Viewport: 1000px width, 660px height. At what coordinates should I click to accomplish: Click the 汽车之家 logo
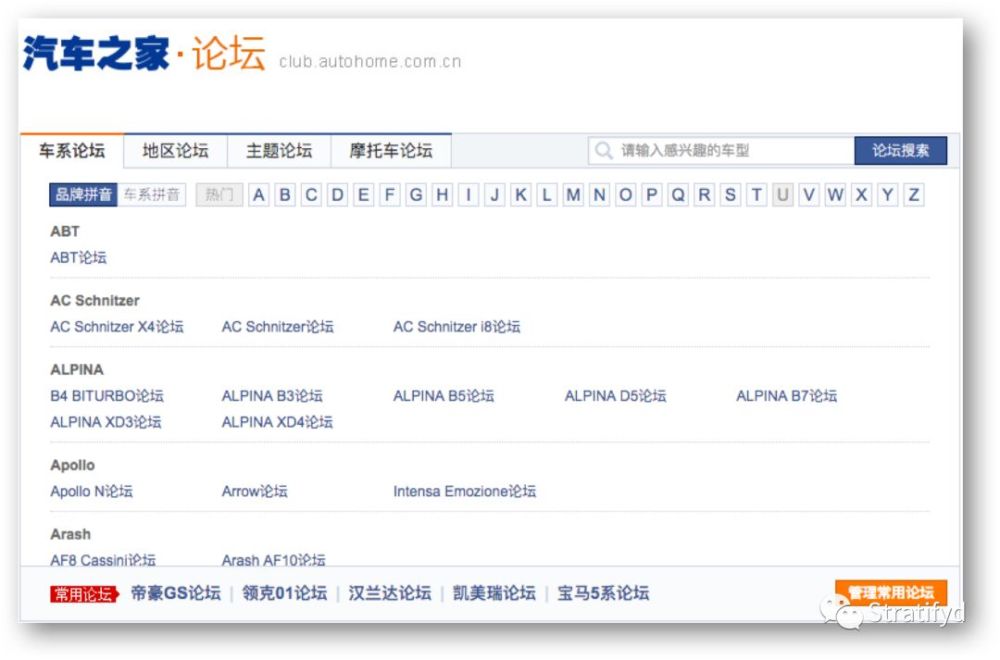click(96, 53)
